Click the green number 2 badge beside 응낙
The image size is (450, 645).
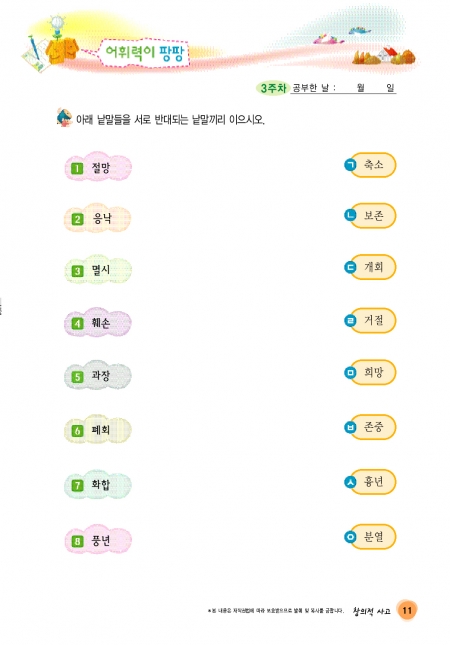point(77,219)
